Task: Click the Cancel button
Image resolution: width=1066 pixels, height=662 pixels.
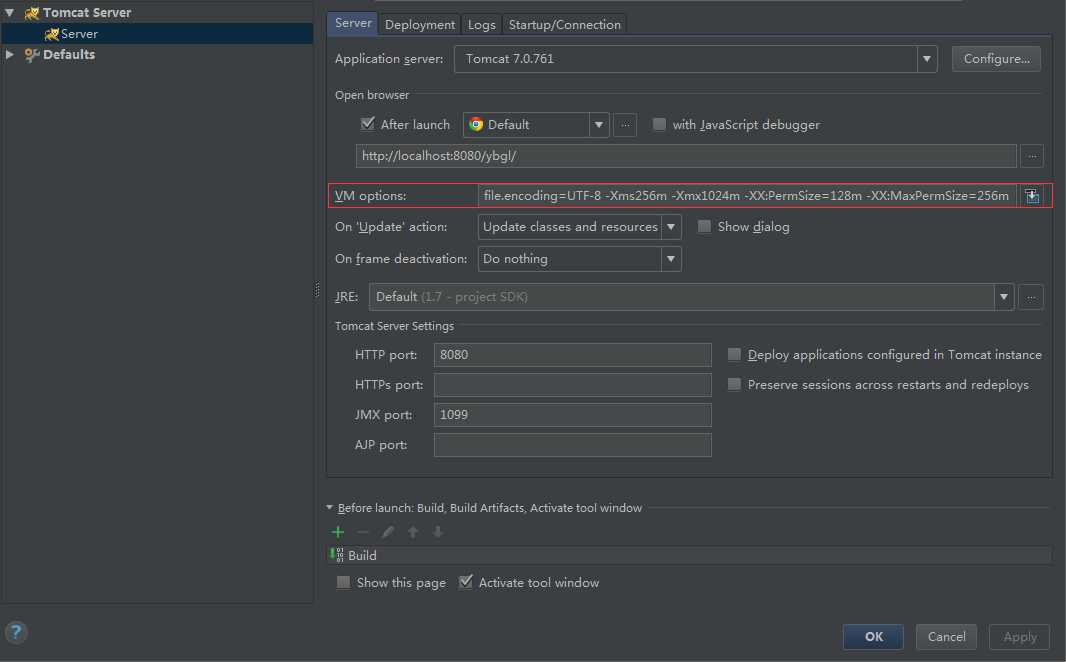Action: click(x=946, y=637)
